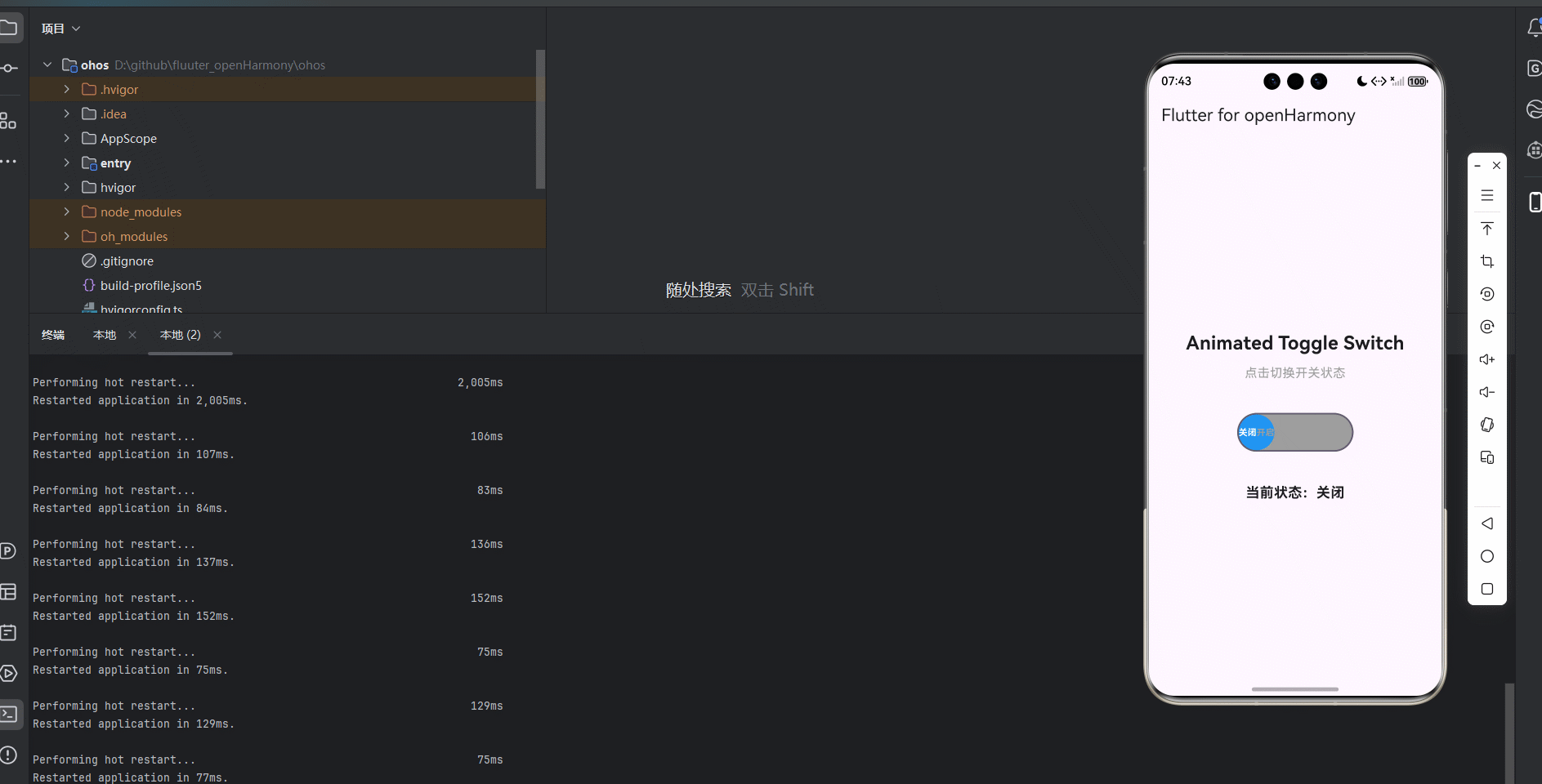Click the emulator battery indicator
1542x784 pixels.
pos(1418,82)
